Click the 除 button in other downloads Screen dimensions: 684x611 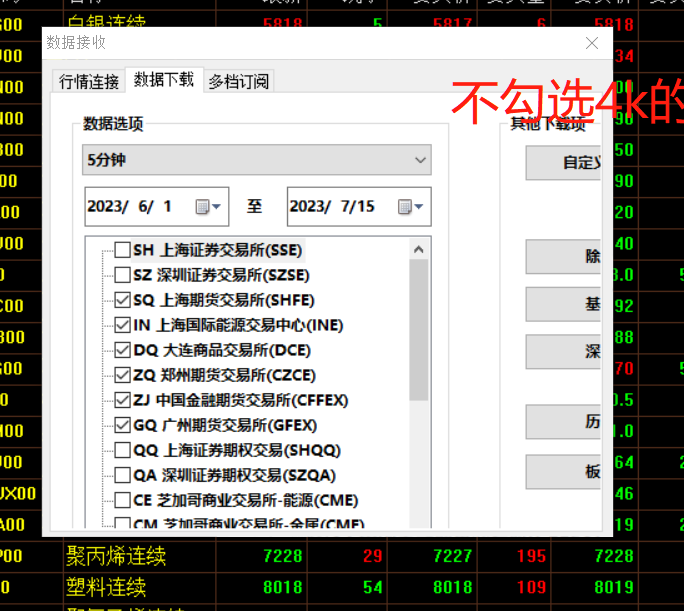pos(563,256)
